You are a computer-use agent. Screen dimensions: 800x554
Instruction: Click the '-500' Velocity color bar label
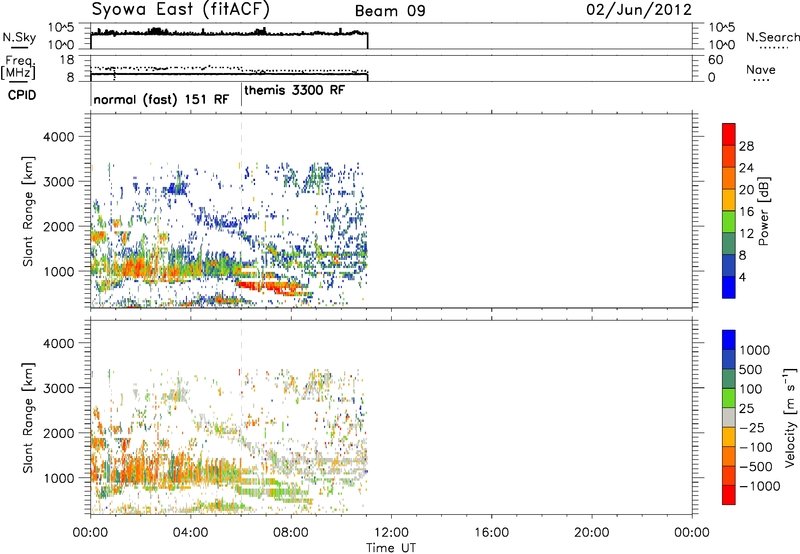[756, 466]
